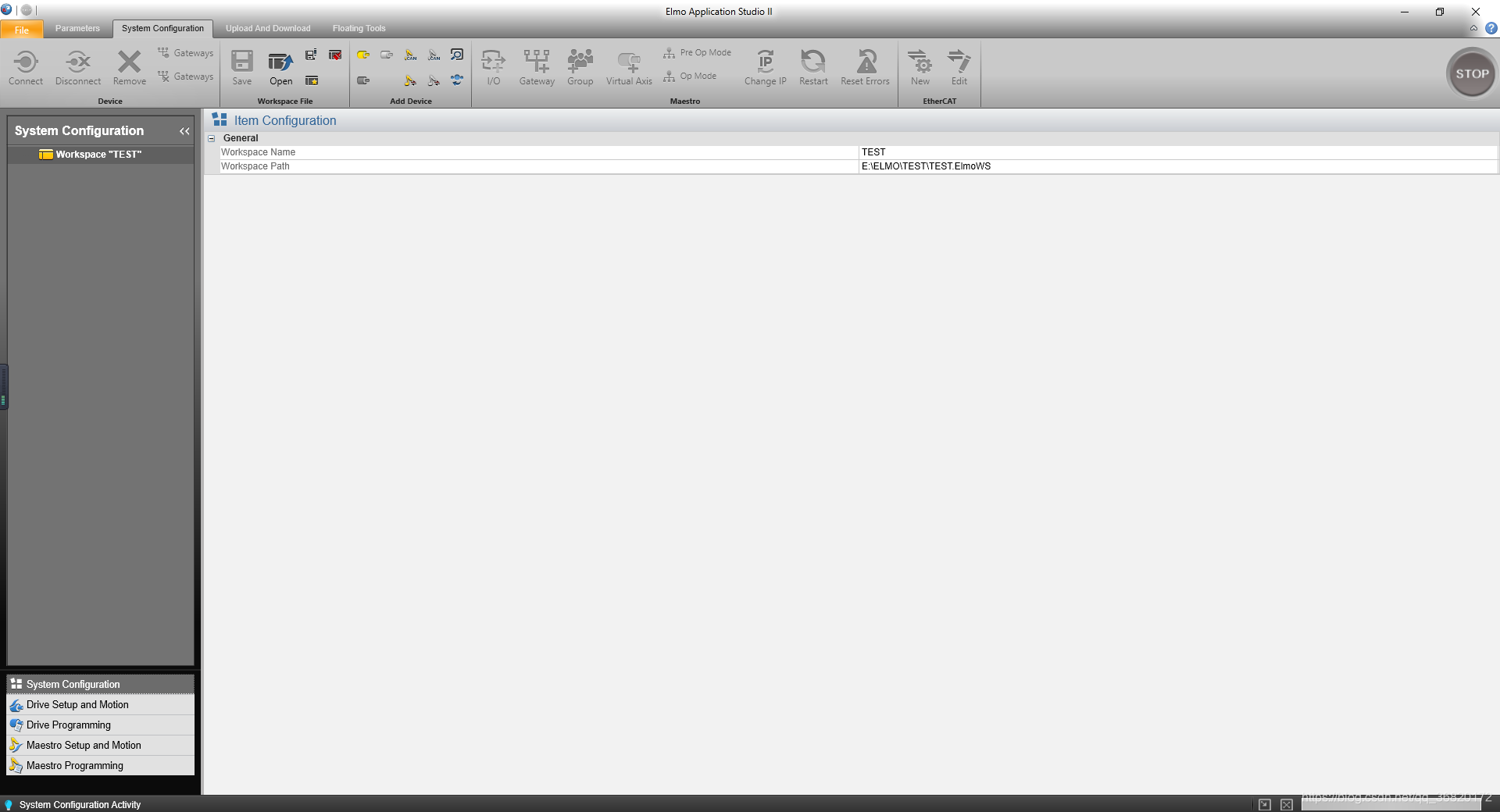Click the grey Maestro with arrows icon
Viewport: 1500px width, 812px height.
coord(434,80)
